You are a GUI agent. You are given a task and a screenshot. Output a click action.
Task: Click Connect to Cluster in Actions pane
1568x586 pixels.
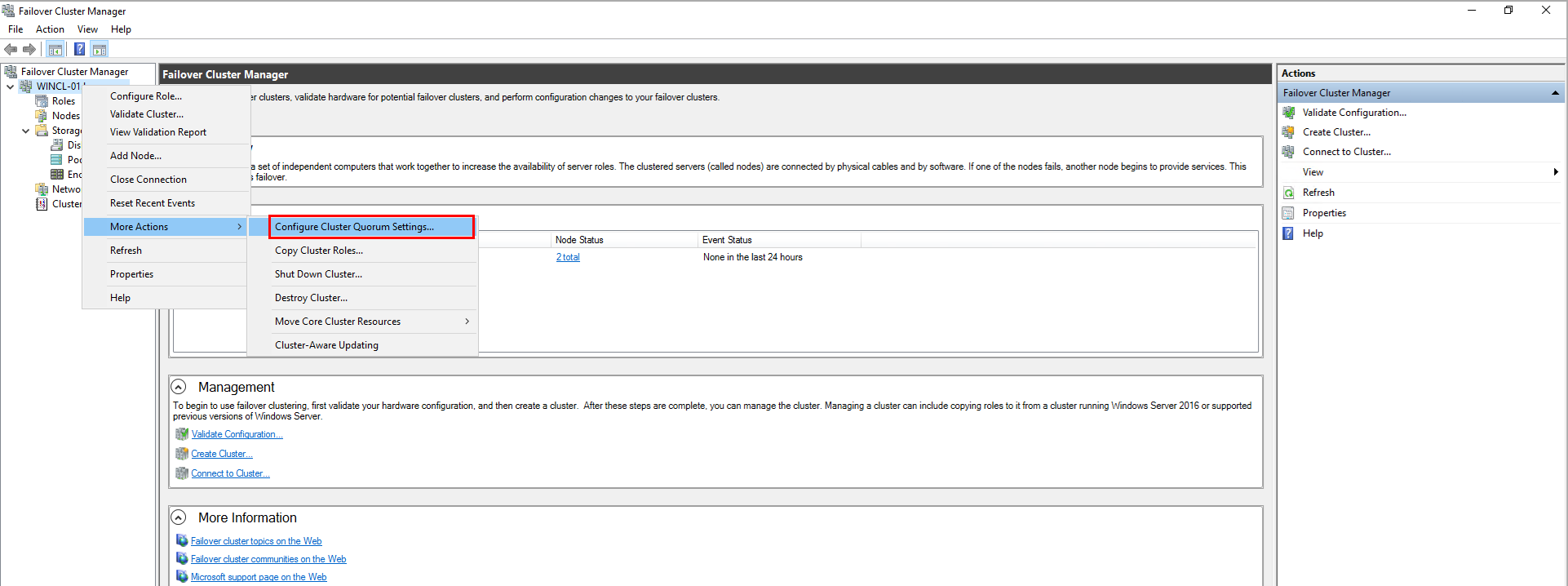pos(1347,152)
